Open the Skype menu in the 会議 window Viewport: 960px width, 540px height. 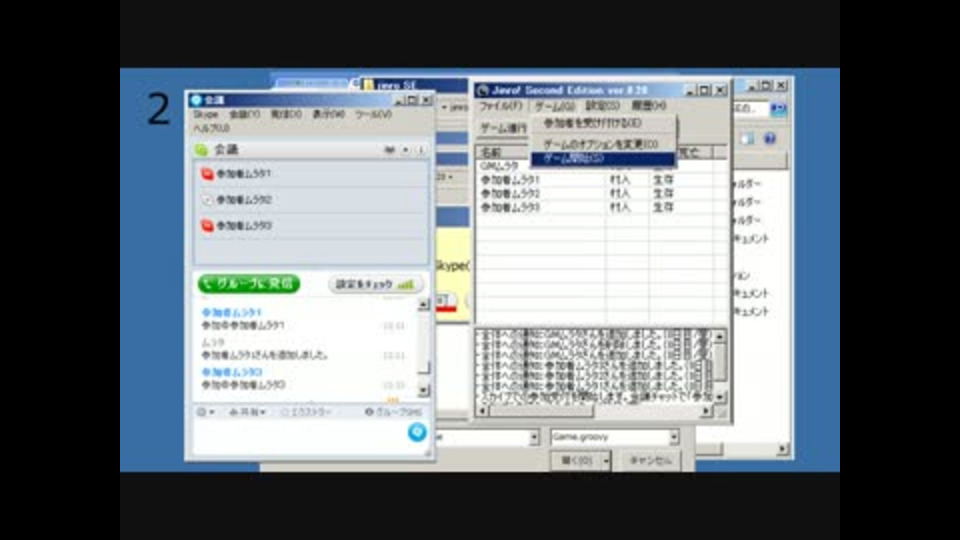pos(206,114)
